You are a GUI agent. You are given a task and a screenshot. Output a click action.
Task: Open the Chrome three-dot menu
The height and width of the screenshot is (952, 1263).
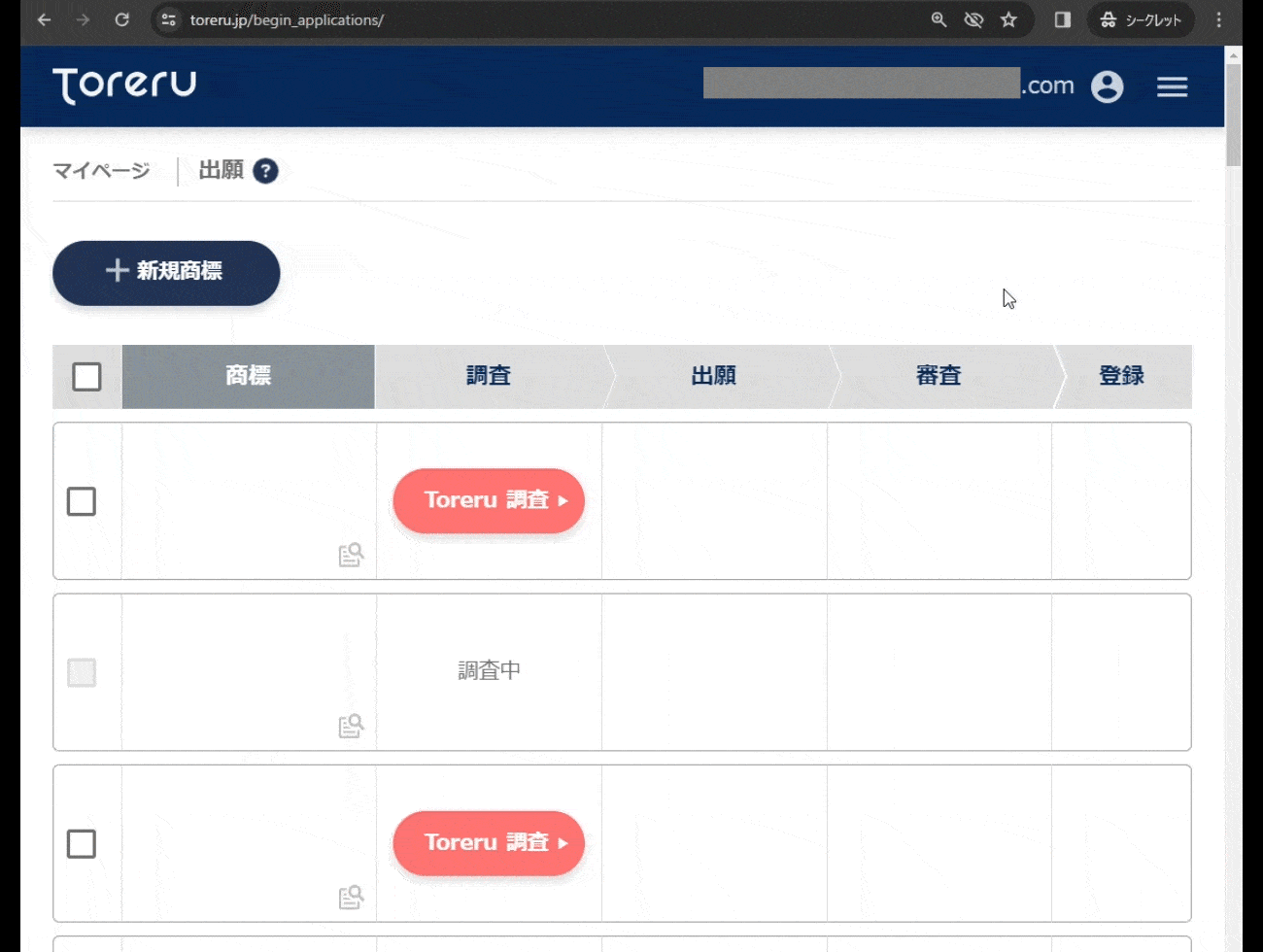pos(1219,19)
